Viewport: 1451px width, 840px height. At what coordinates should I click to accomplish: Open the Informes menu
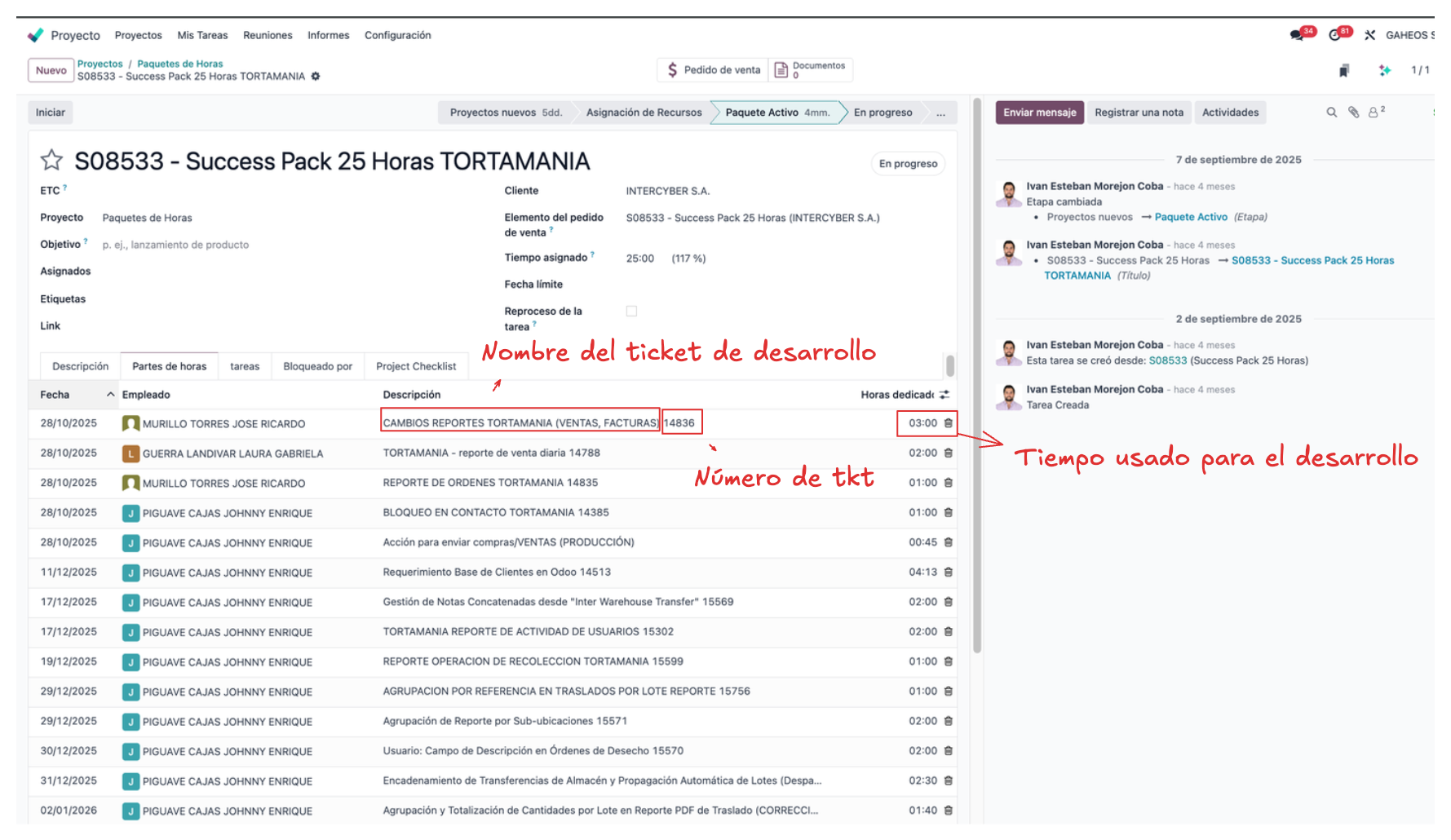coord(328,36)
